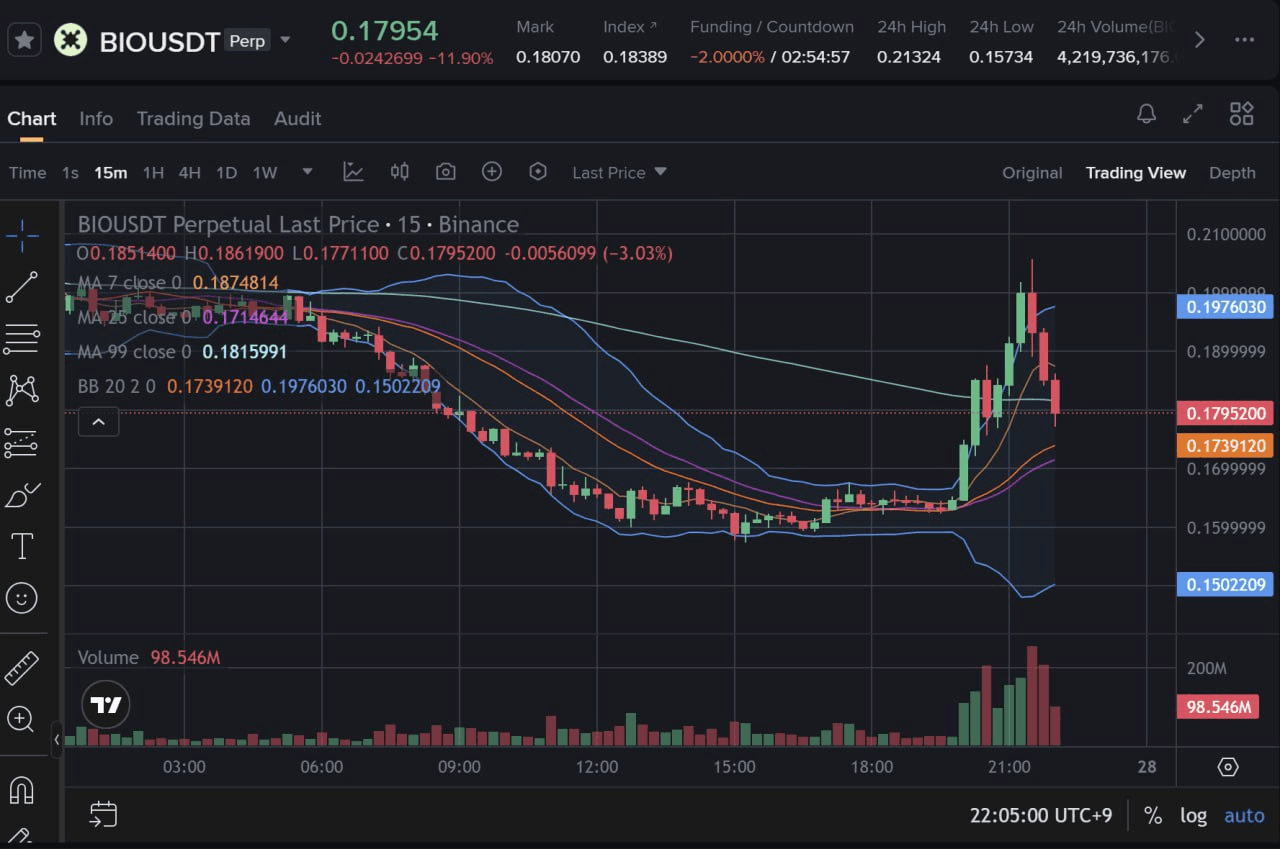Click the 0.1739120 orange price label
The height and width of the screenshot is (849, 1280).
[x=1227, y=445]
